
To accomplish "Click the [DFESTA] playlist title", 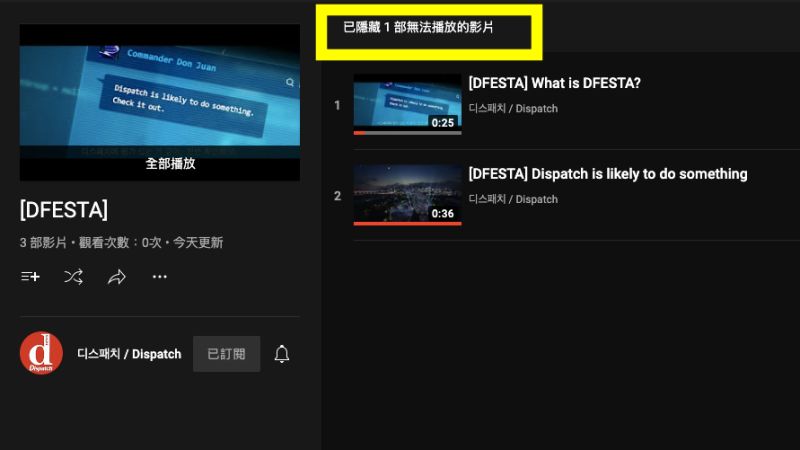I will click(x=64, y=210).
